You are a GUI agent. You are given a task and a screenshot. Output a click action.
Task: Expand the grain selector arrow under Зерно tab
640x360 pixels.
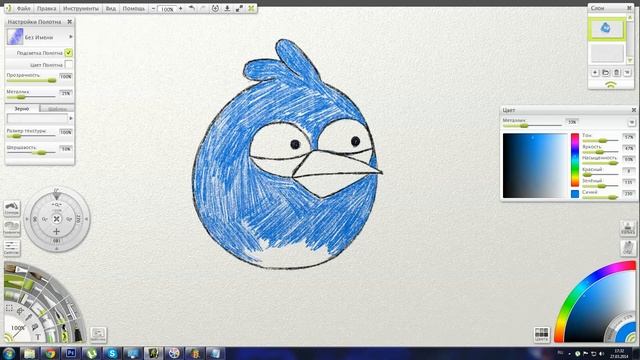pos(71,118)
